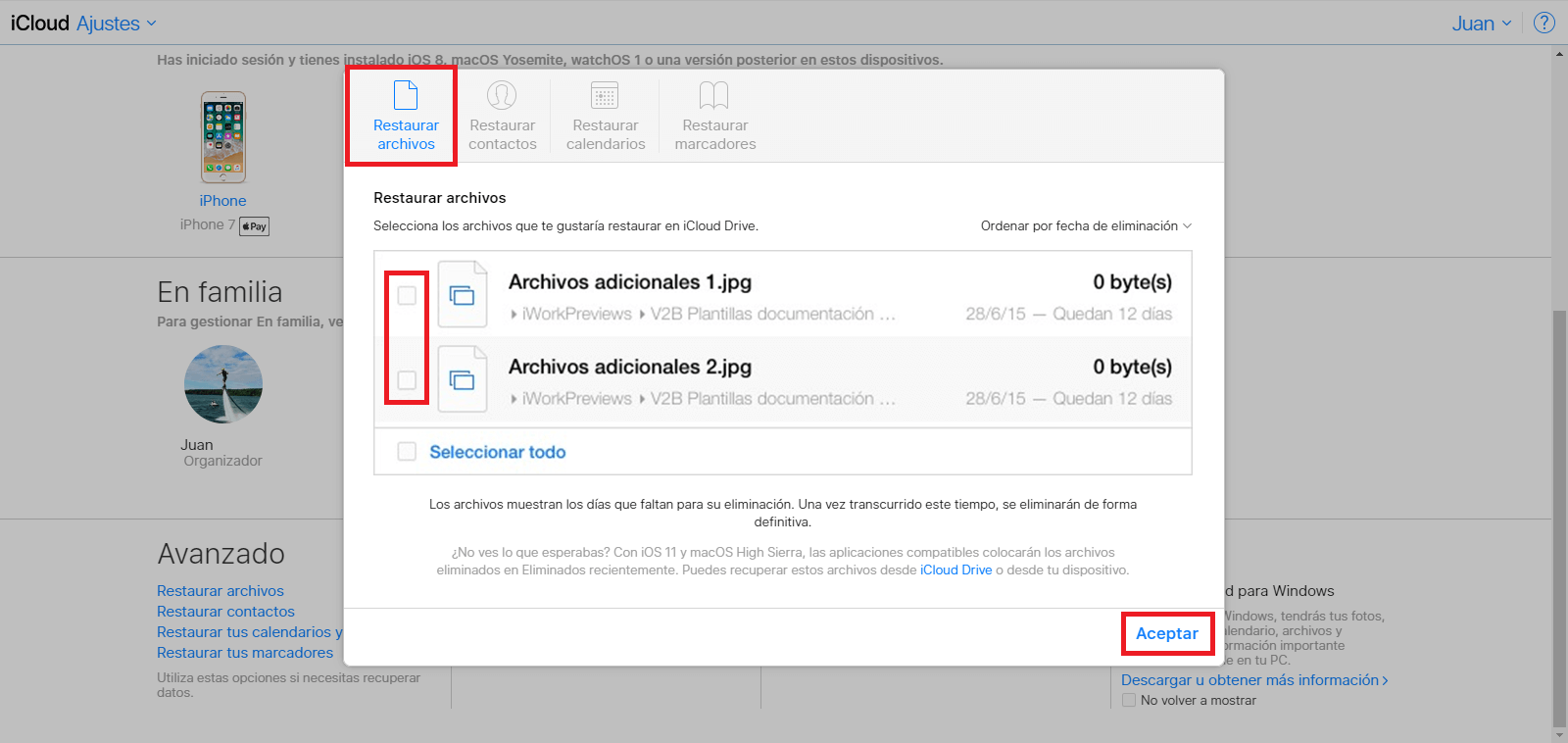Viewport: 1568px width, 743px height.
Task: Open the Juan account menu
Action: pyautogui.click(x=1482, y=24)
